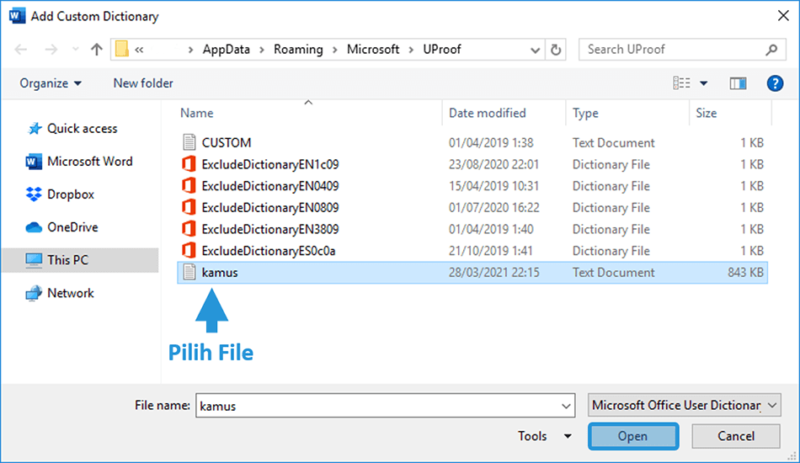
Task: Click the New folder button
Action: tap(143, 83)
